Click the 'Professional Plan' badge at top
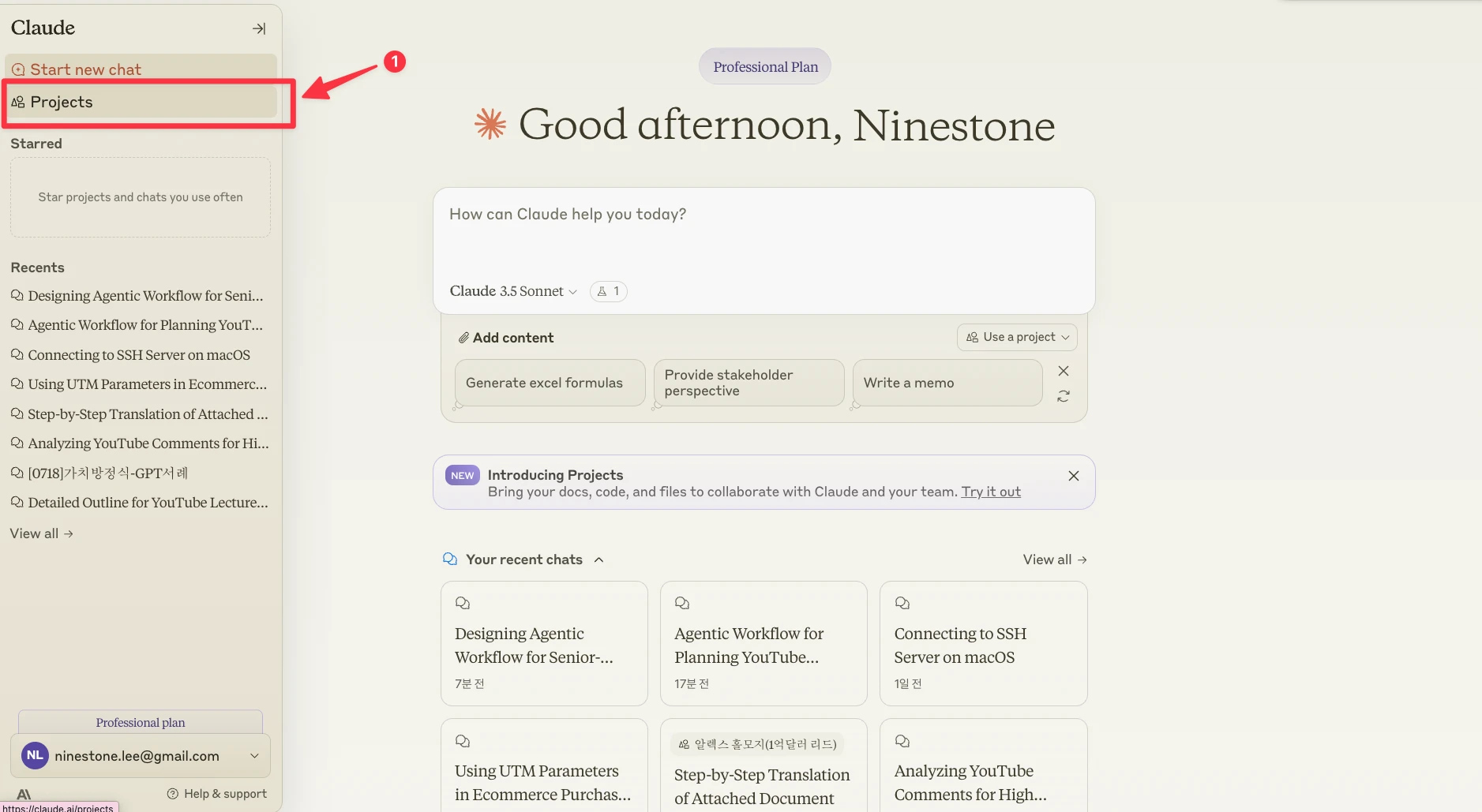 coord(765,67)
